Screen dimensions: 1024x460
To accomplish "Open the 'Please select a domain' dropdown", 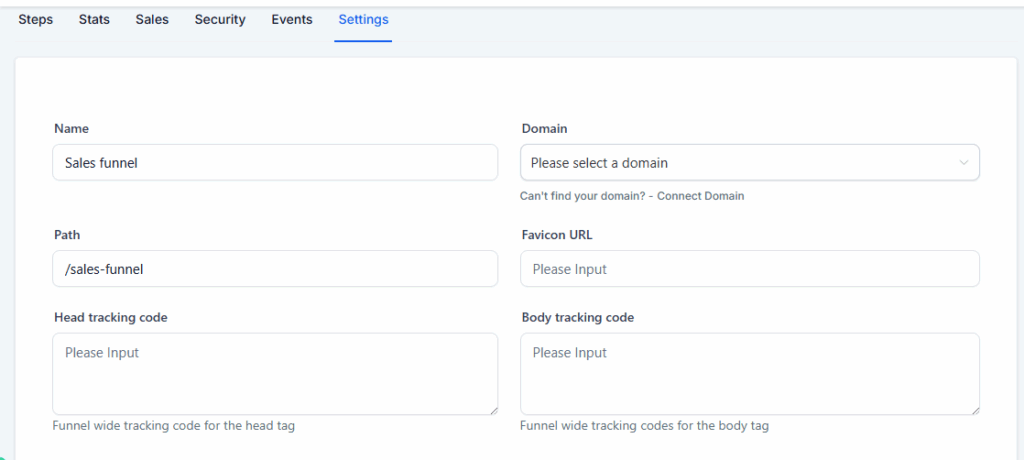I will pyautogui.click(x=740, y=163).
